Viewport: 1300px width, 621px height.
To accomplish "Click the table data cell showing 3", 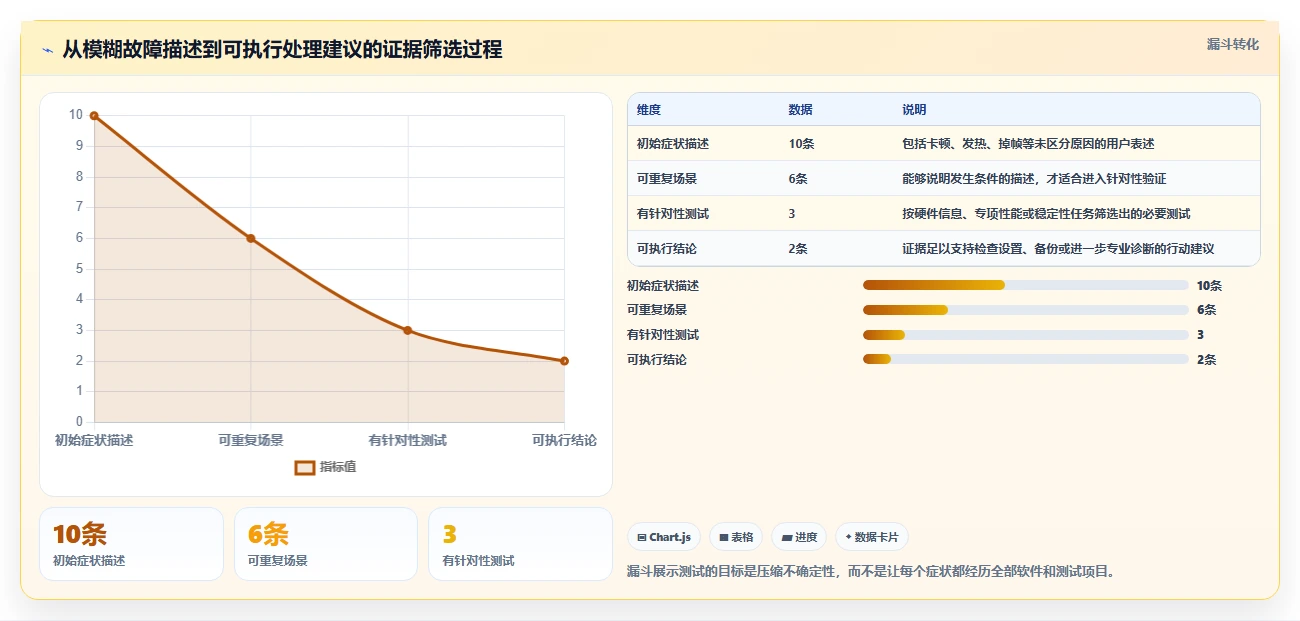I will (792, 214).
